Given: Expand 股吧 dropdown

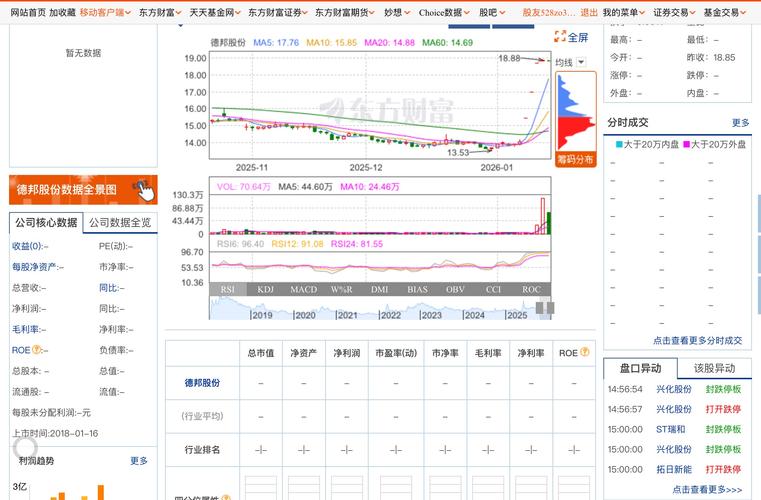Looking at the screenshot, I should coord(492,13).
